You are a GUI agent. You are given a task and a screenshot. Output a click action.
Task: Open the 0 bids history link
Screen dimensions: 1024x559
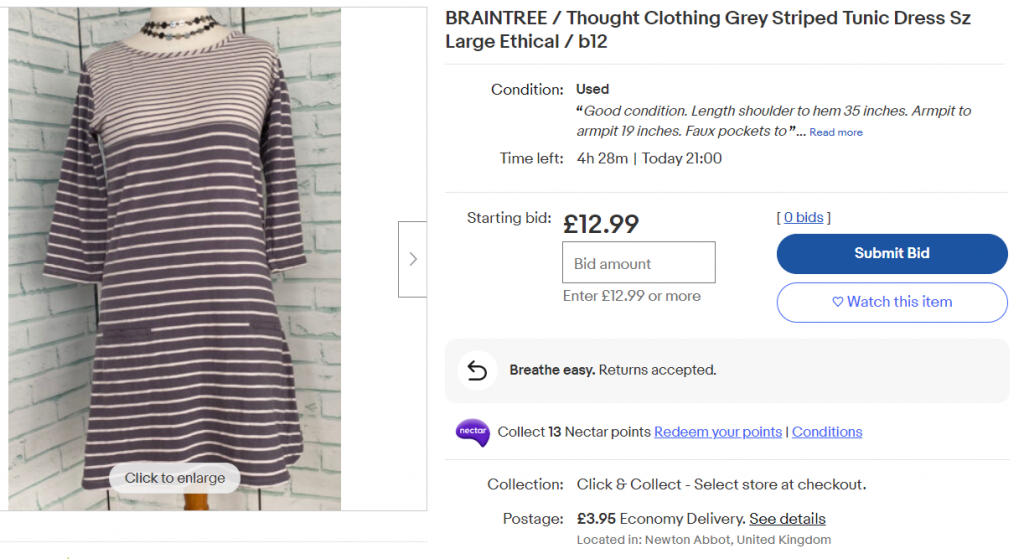(803, 217)
